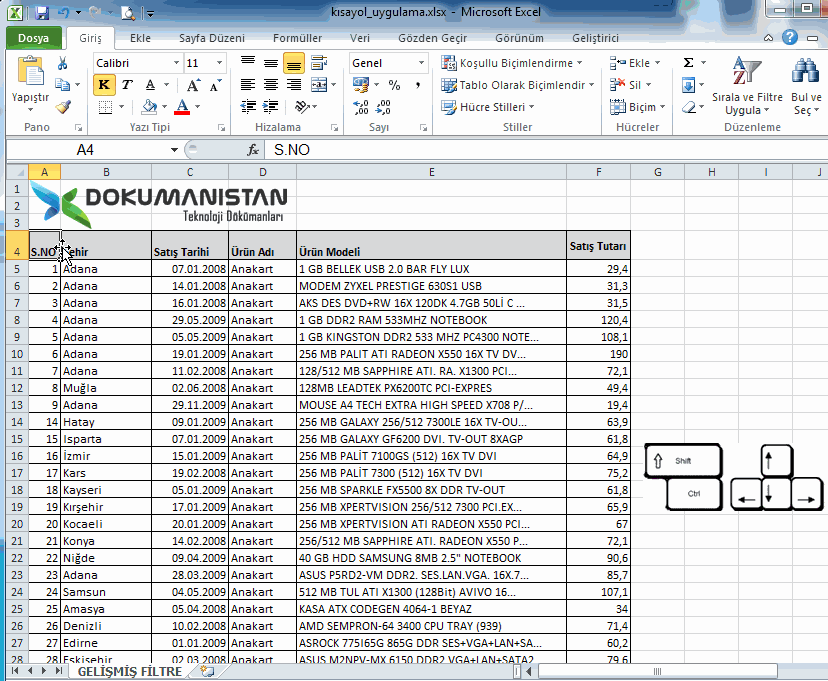The height and width of the screenshot is (681, 828).
Task: Open Tablo Olarak Biçimlendir menu
Action: (518, 85)
